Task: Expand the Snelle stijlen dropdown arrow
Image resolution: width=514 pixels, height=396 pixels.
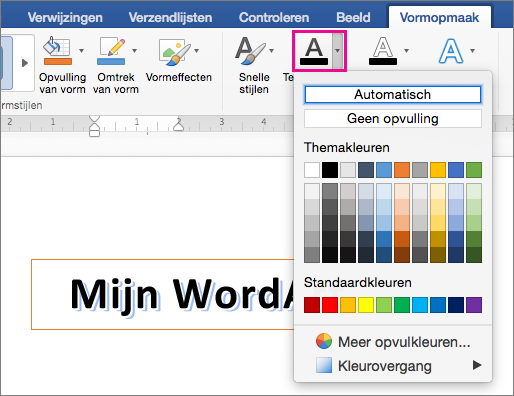Action: click(272, 51)
